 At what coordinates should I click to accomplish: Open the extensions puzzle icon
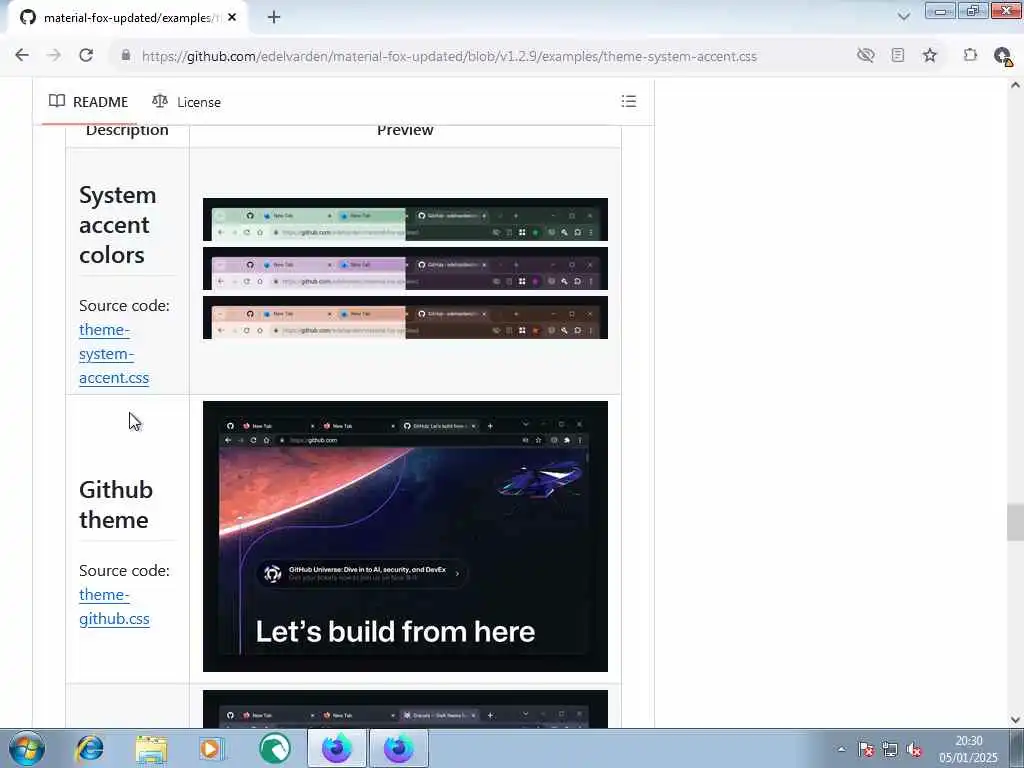tap(970, 56)
